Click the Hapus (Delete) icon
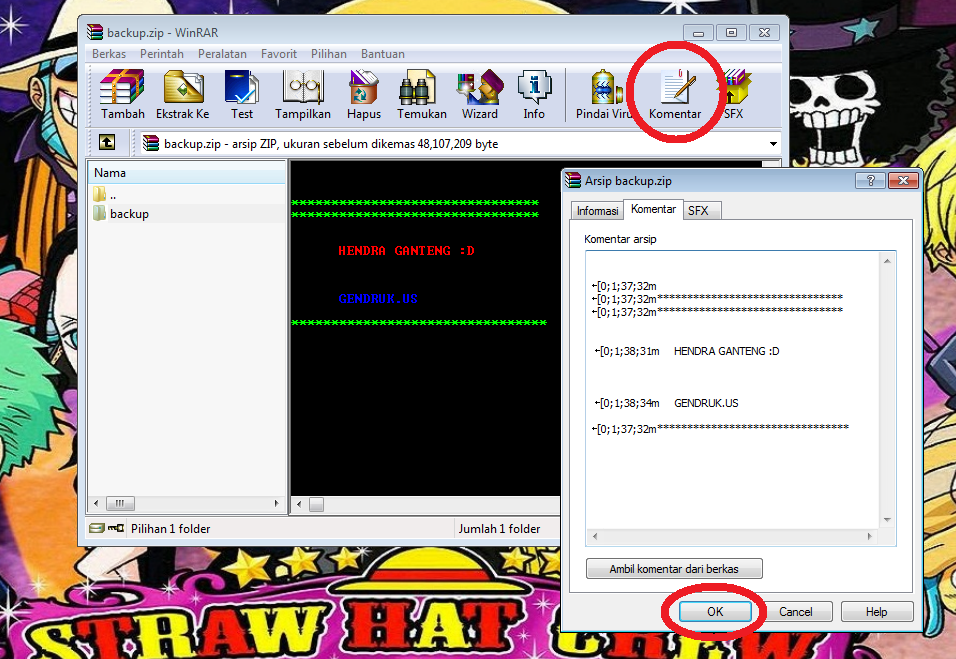 click(x=363, y=94)
